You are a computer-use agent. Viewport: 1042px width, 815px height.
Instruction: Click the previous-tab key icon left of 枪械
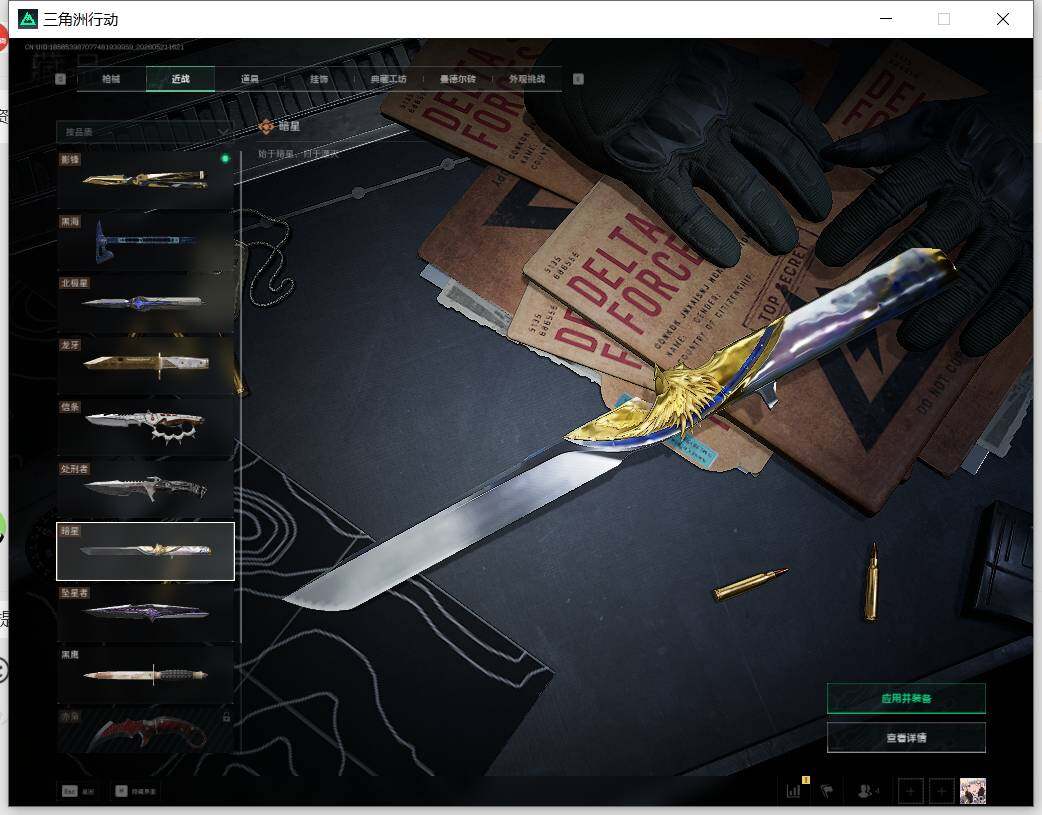coord(60,79)
